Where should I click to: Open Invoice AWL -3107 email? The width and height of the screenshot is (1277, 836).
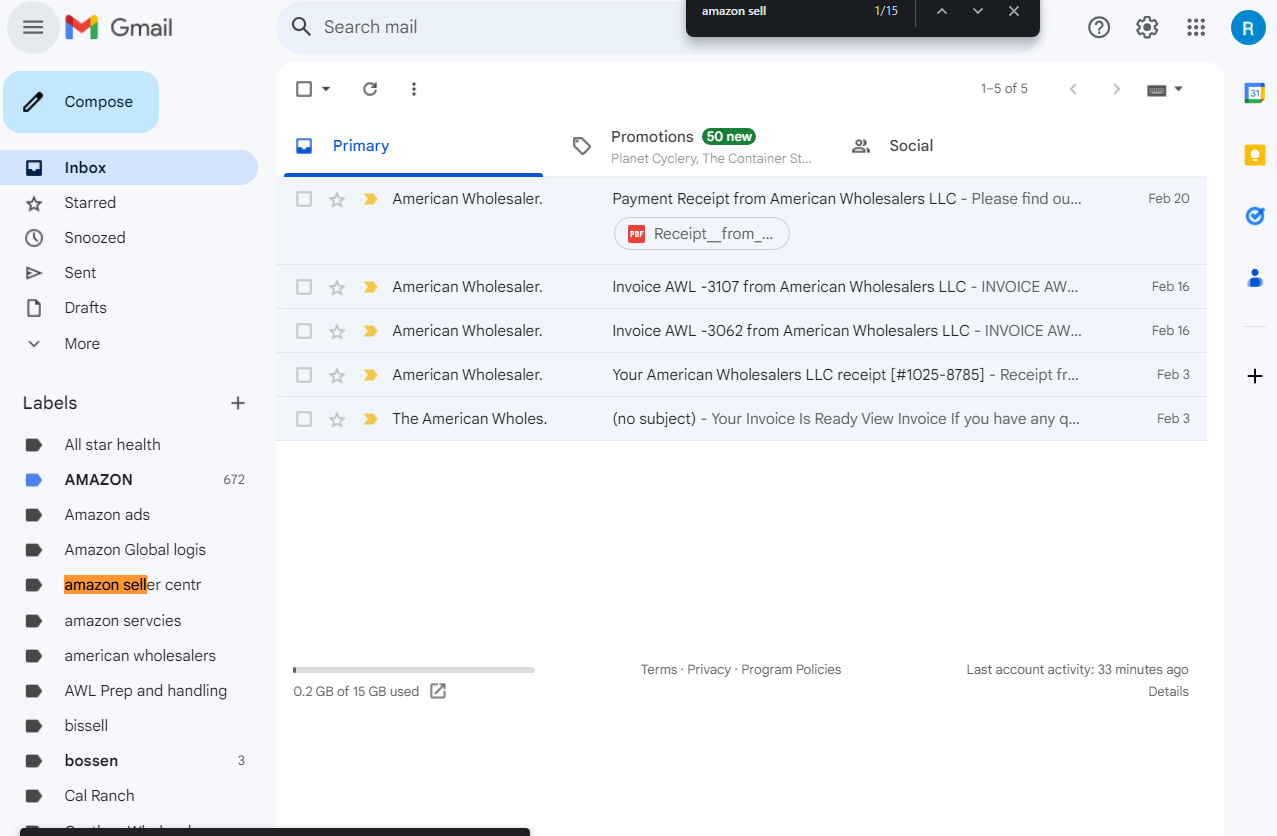click(741, 287)
